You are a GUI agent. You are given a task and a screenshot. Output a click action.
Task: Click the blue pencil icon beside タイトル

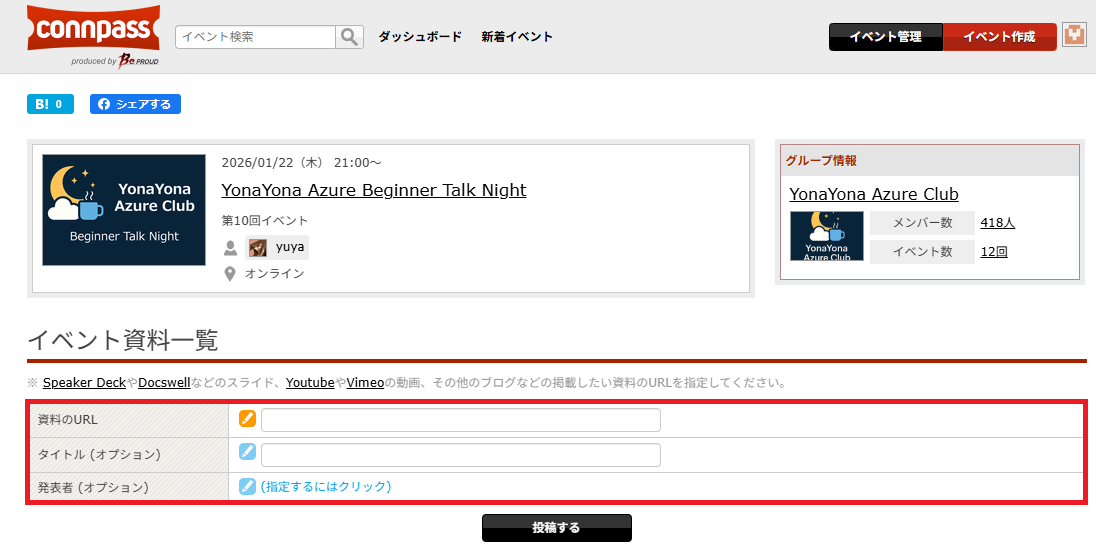coord(247,452)
